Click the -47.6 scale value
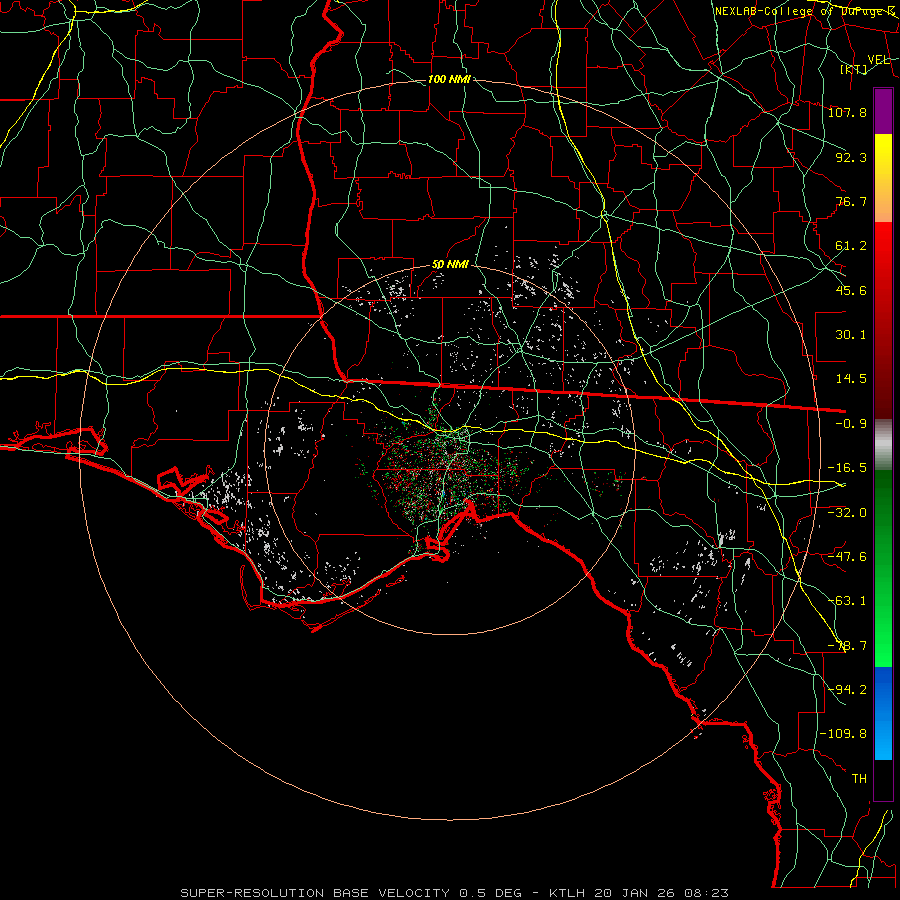The height and width of the screenshot is (900, 900). coord(847,557)
